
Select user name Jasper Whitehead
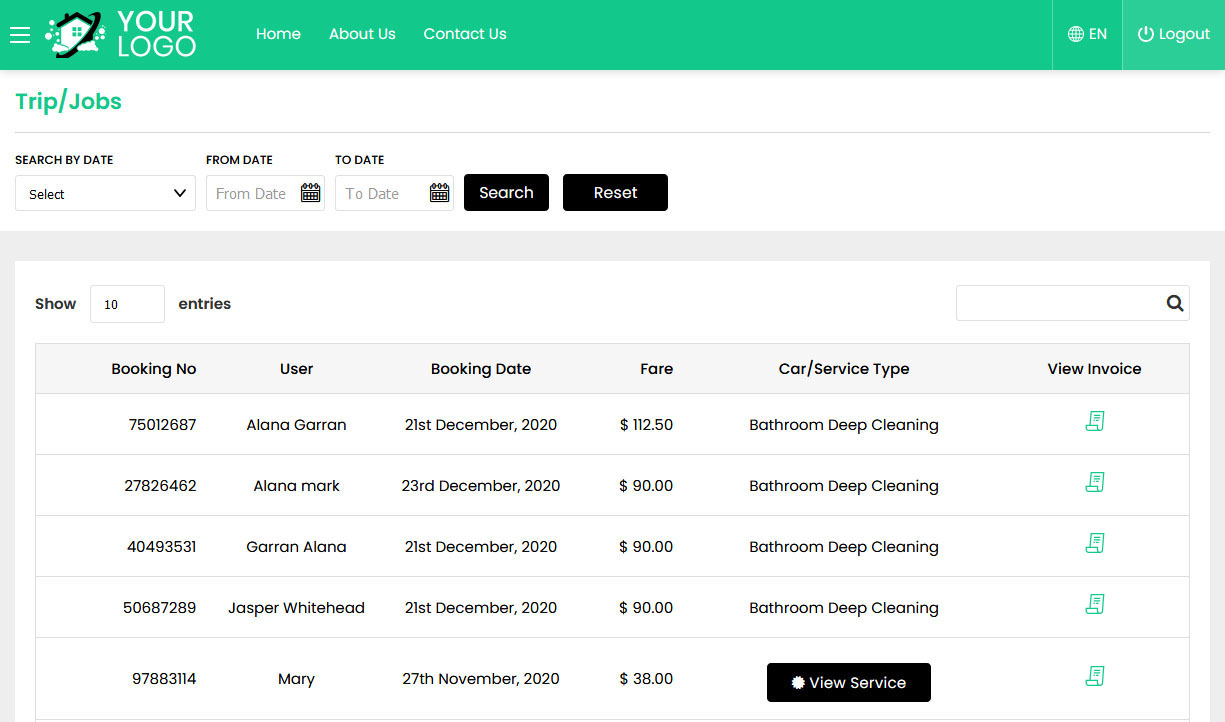(297, 608)
